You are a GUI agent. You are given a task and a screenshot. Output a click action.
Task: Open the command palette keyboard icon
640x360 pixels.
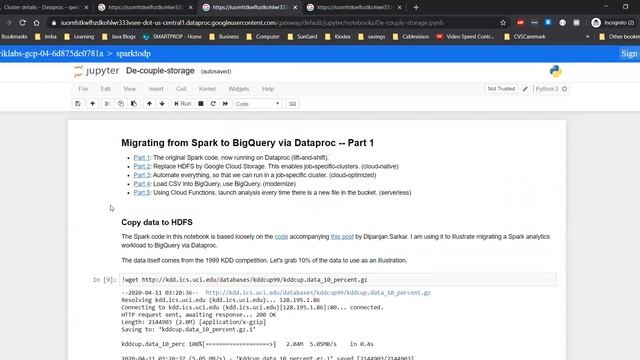click(x=293, y=104)
